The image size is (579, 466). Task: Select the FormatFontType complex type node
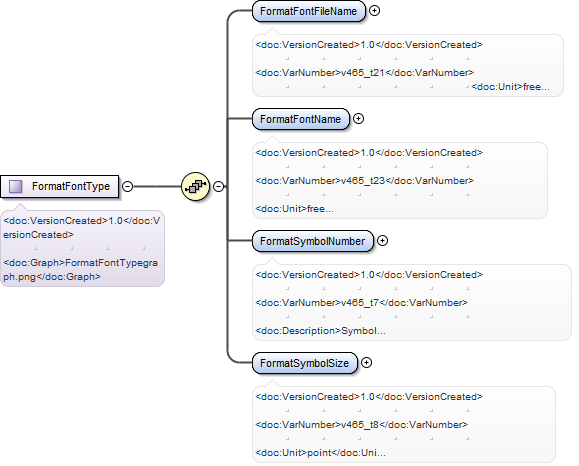pos(59,186)
